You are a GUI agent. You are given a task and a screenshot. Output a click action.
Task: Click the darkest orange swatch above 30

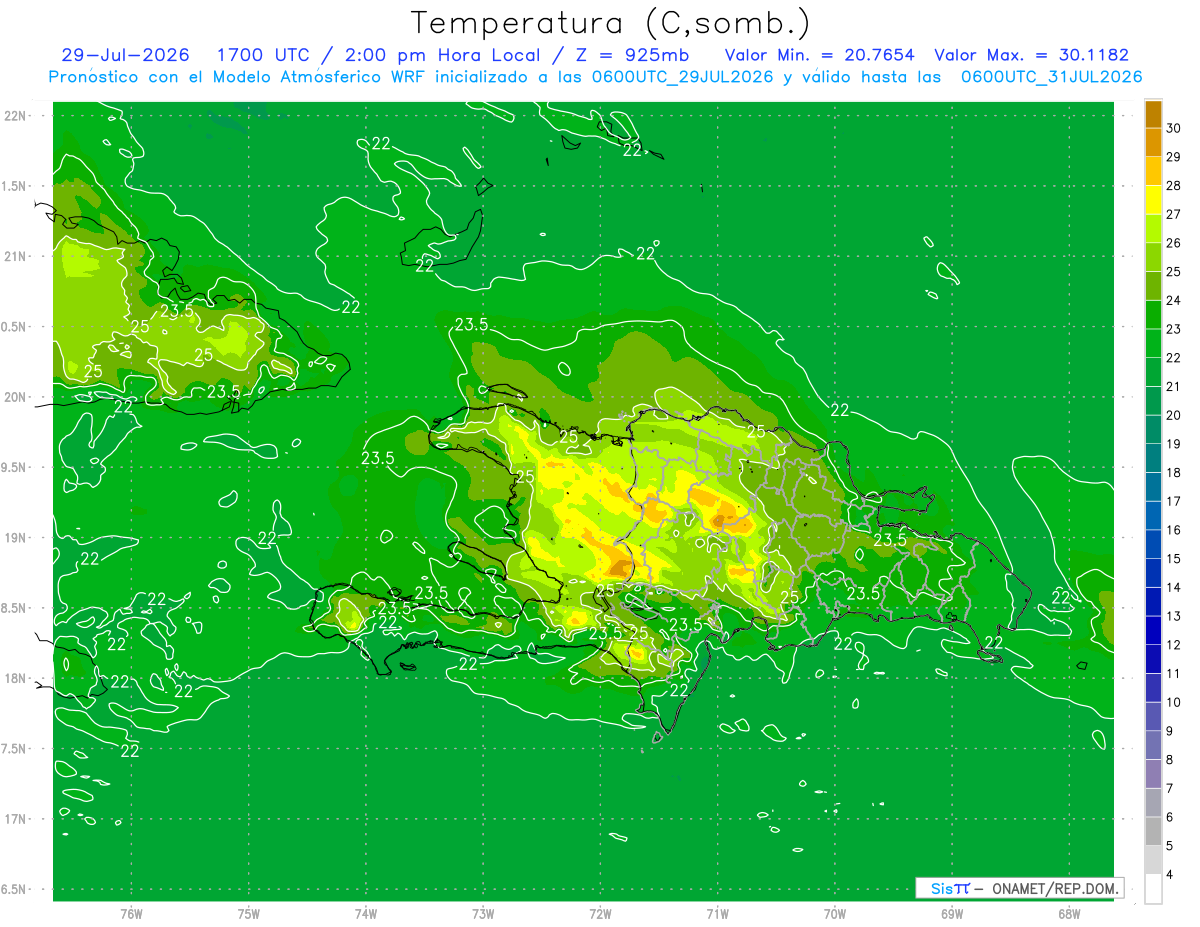coord(1153,114)
